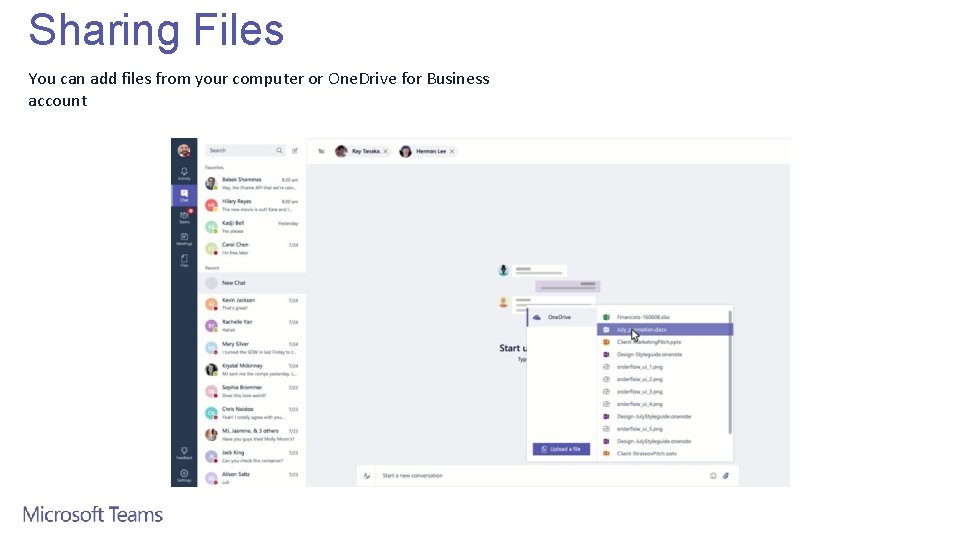The image size is (960, 540).
Task: Open the chat with Babak Shammas
Action: (252, 184)
